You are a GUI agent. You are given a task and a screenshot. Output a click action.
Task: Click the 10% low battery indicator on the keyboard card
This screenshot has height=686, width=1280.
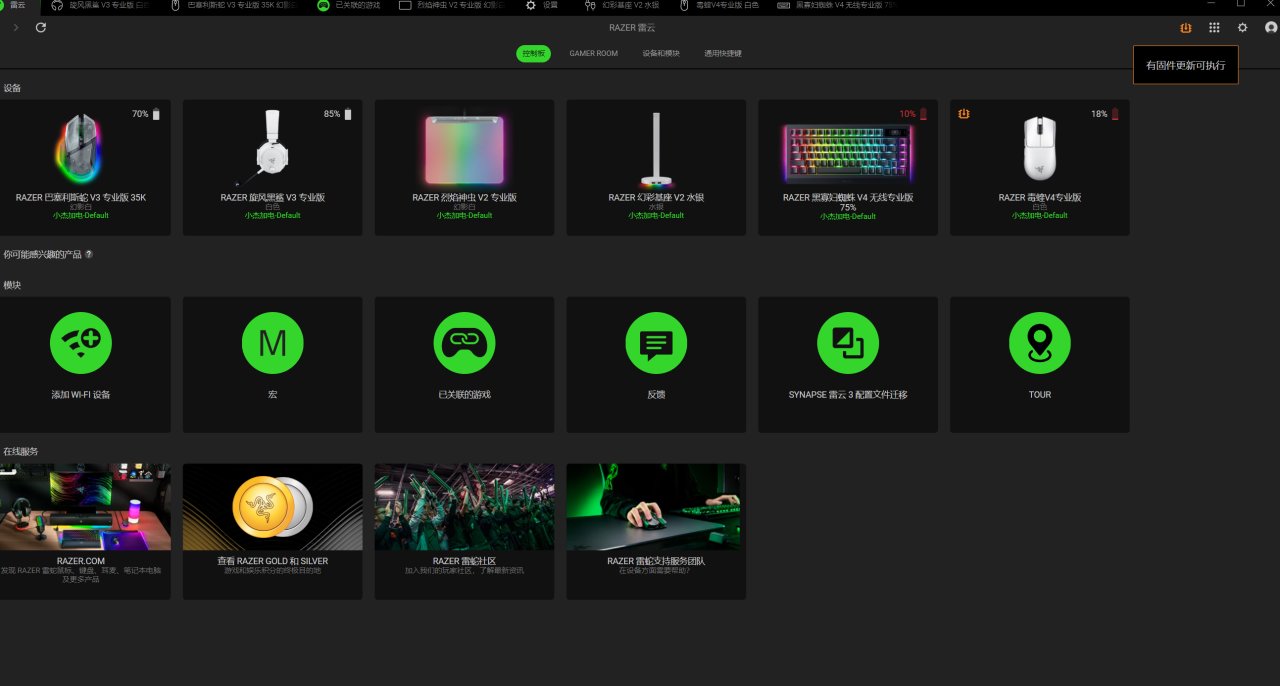(x=913, y=114)
